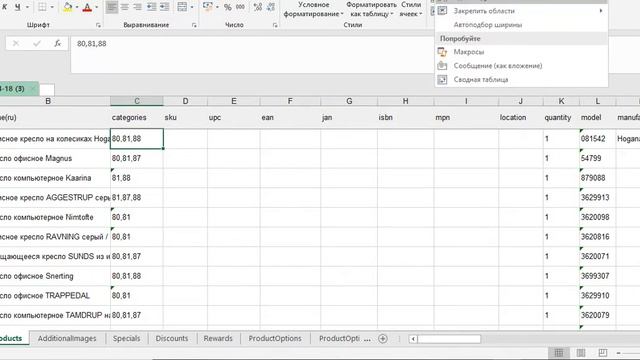Screen dimensions: 640x360
Task: Apply red font color
Action: click(87, 7)
